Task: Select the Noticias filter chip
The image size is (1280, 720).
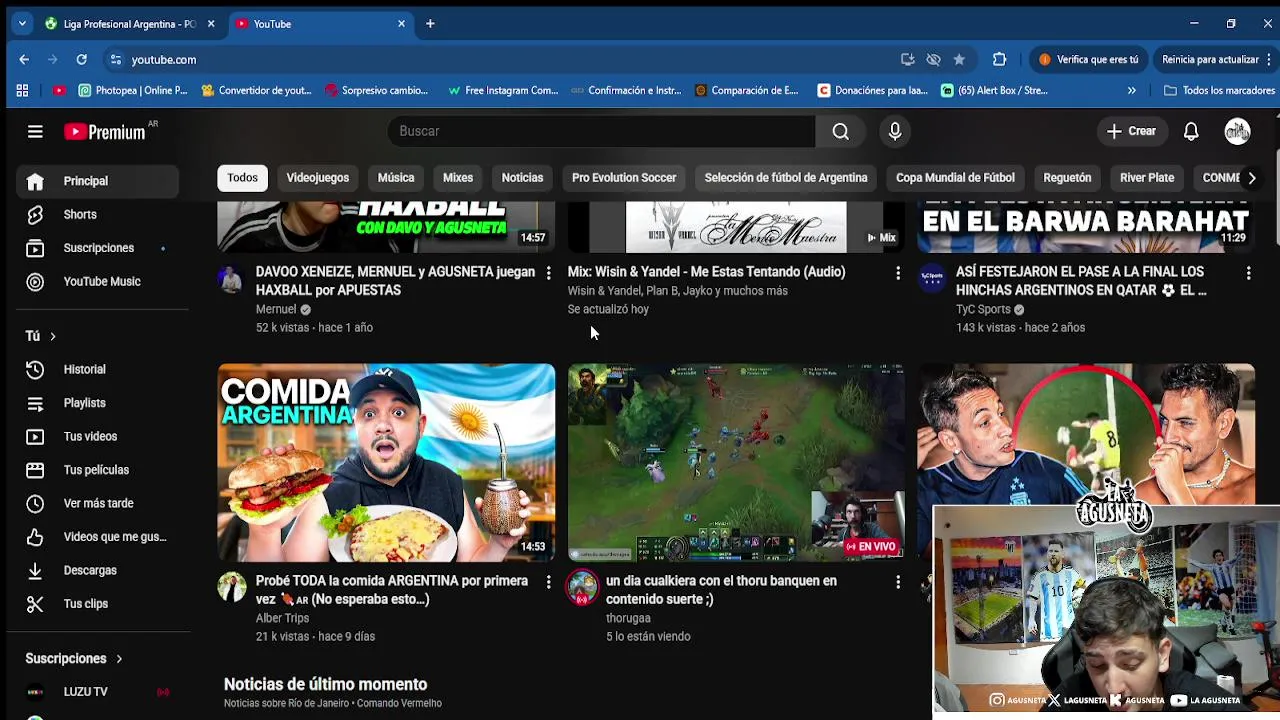Action: pyautogui.click(x=522, y=178)
